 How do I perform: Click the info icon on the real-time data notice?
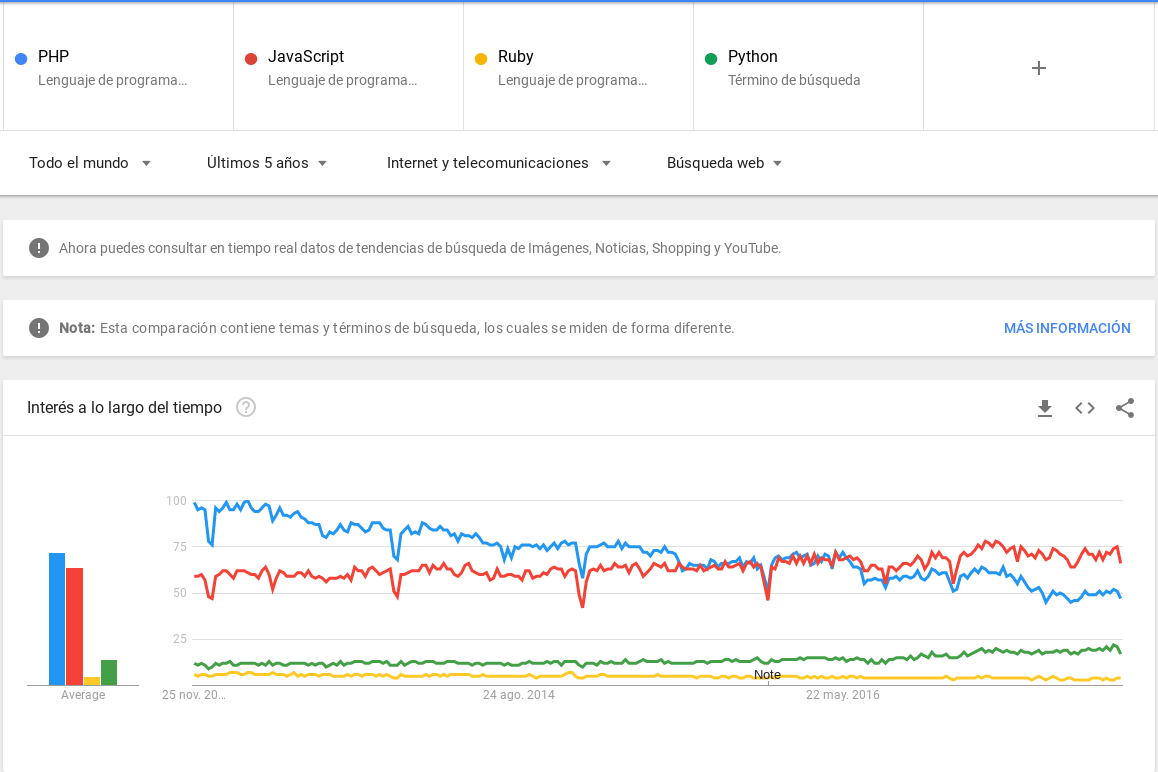point(39,247)
